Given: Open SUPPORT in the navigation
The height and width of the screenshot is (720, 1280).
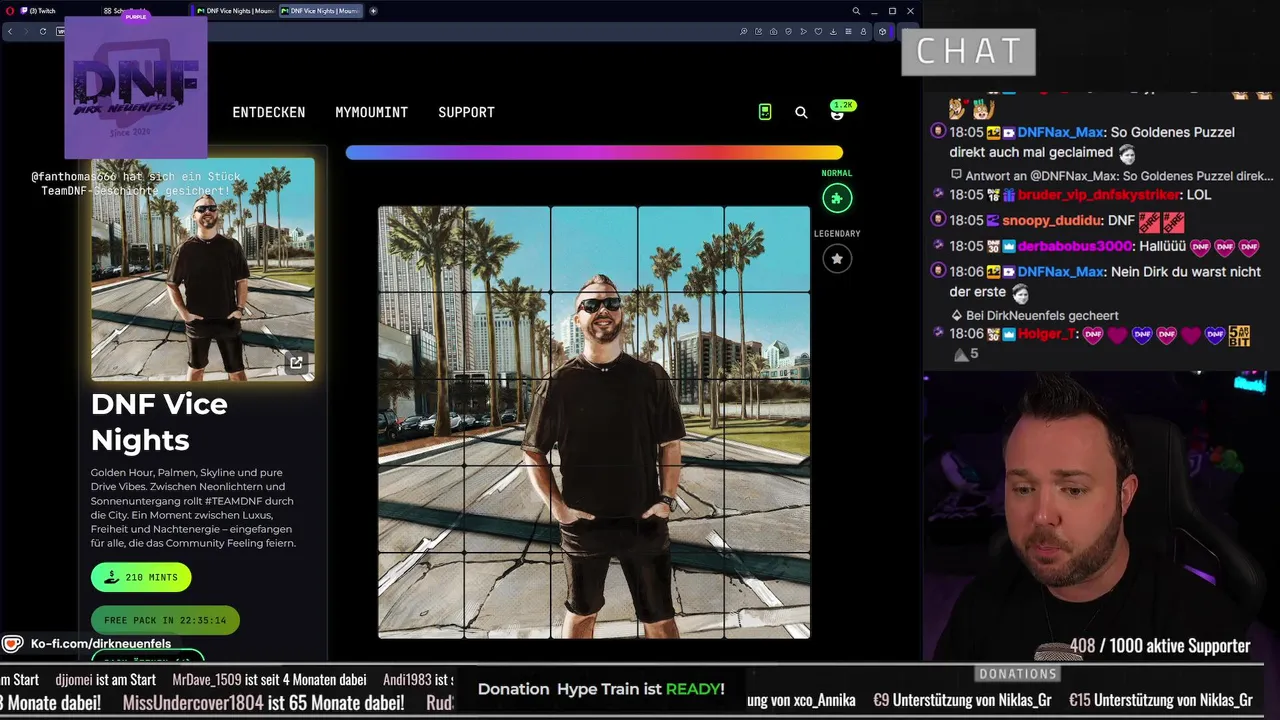Looking at the screenshot, I should pos(466,112).
